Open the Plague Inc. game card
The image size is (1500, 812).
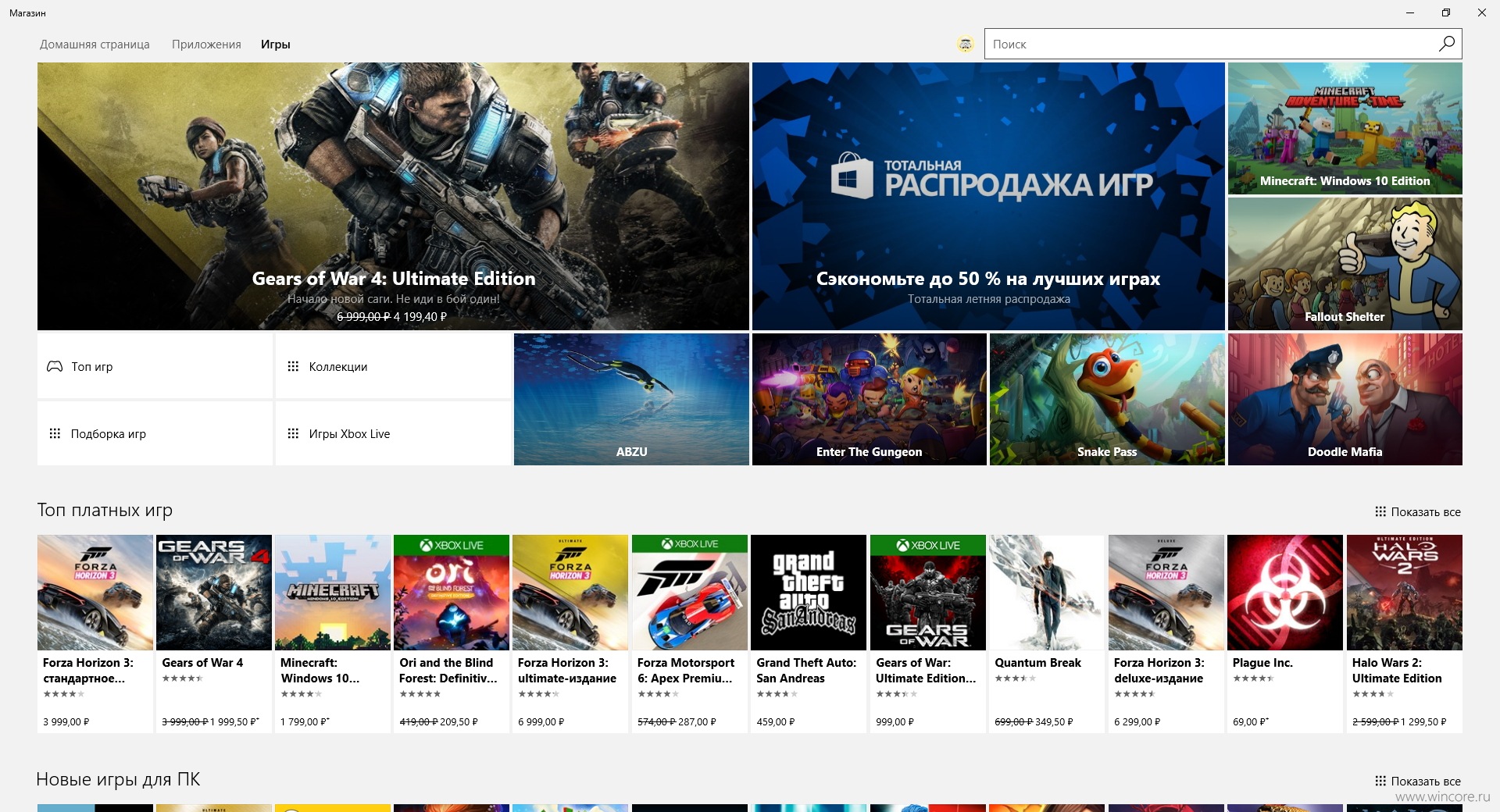point(1285,633)
